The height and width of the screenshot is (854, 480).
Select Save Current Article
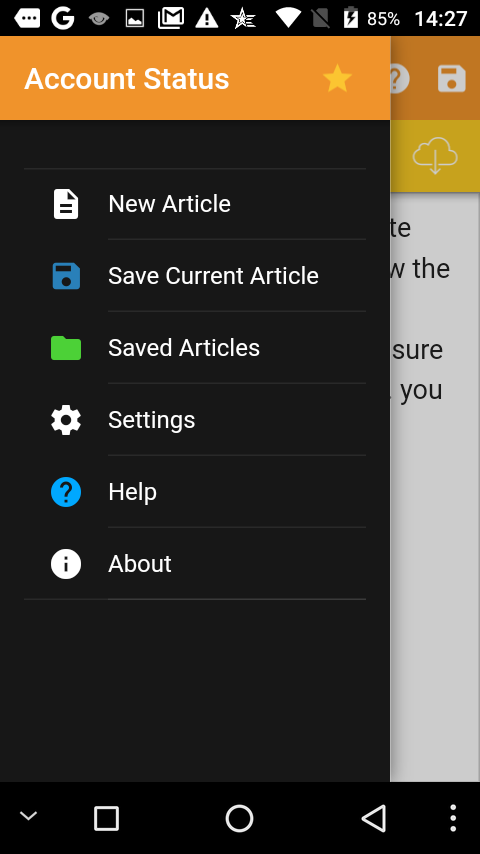195,276
